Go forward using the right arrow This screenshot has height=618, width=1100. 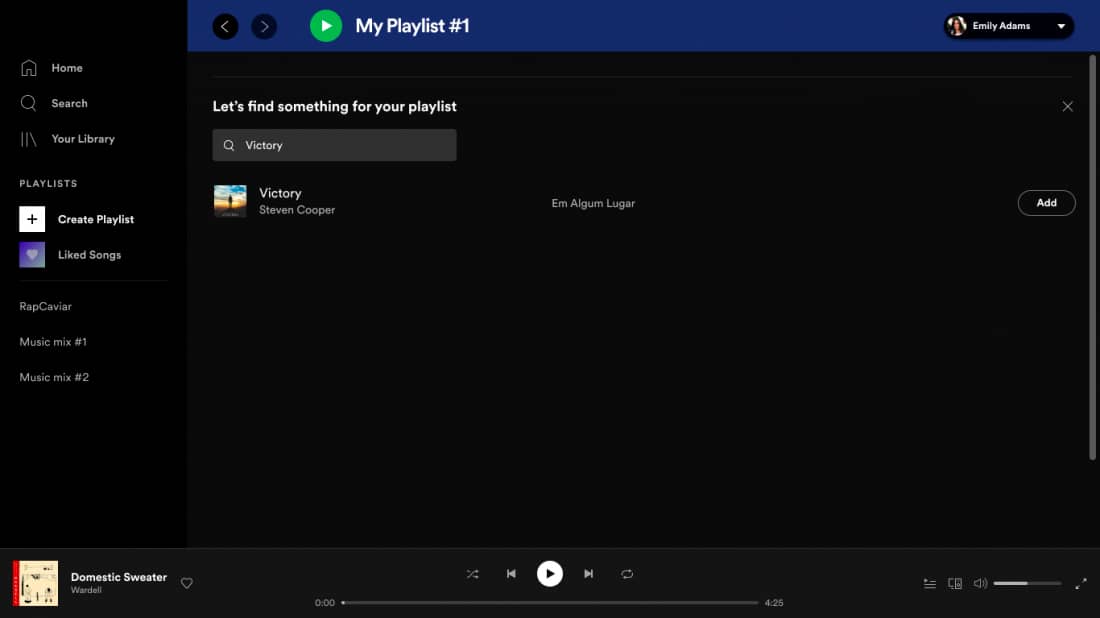coord(264,26)
